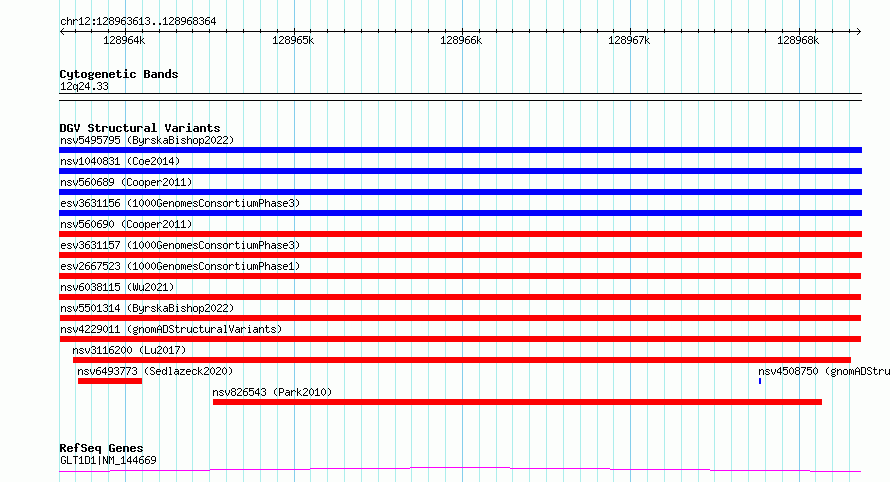Click the DGV Structural Variants track title
Screen dimensions: 890x482
(x=140, y=128)
